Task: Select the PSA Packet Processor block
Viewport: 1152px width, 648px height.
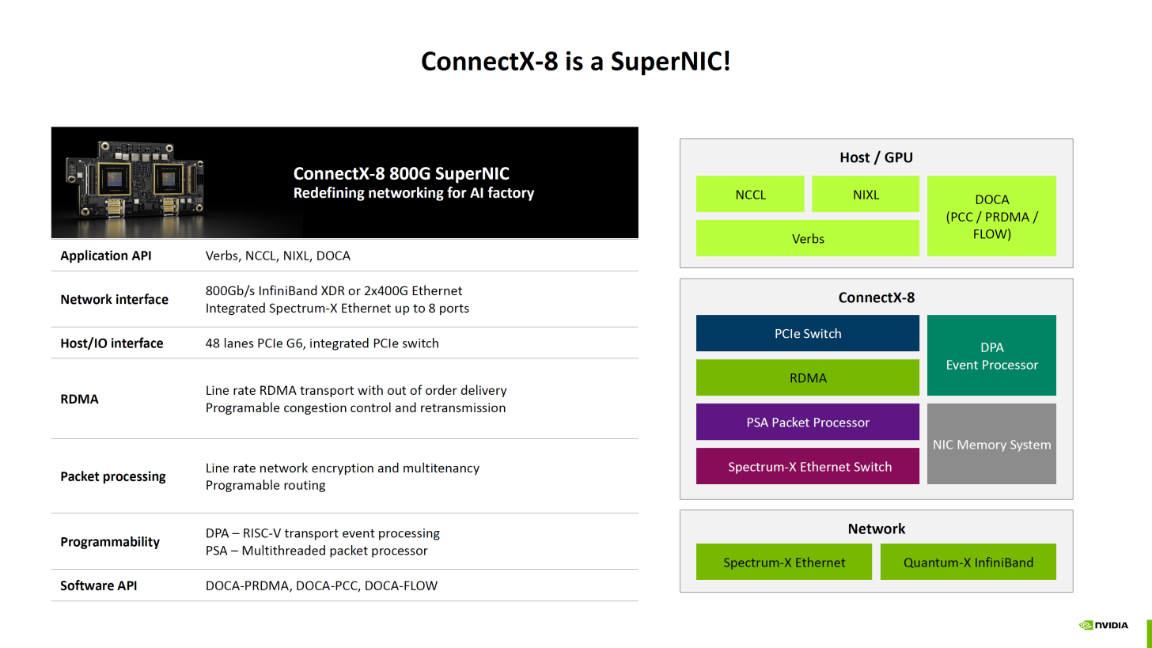Action: (807, 422)
